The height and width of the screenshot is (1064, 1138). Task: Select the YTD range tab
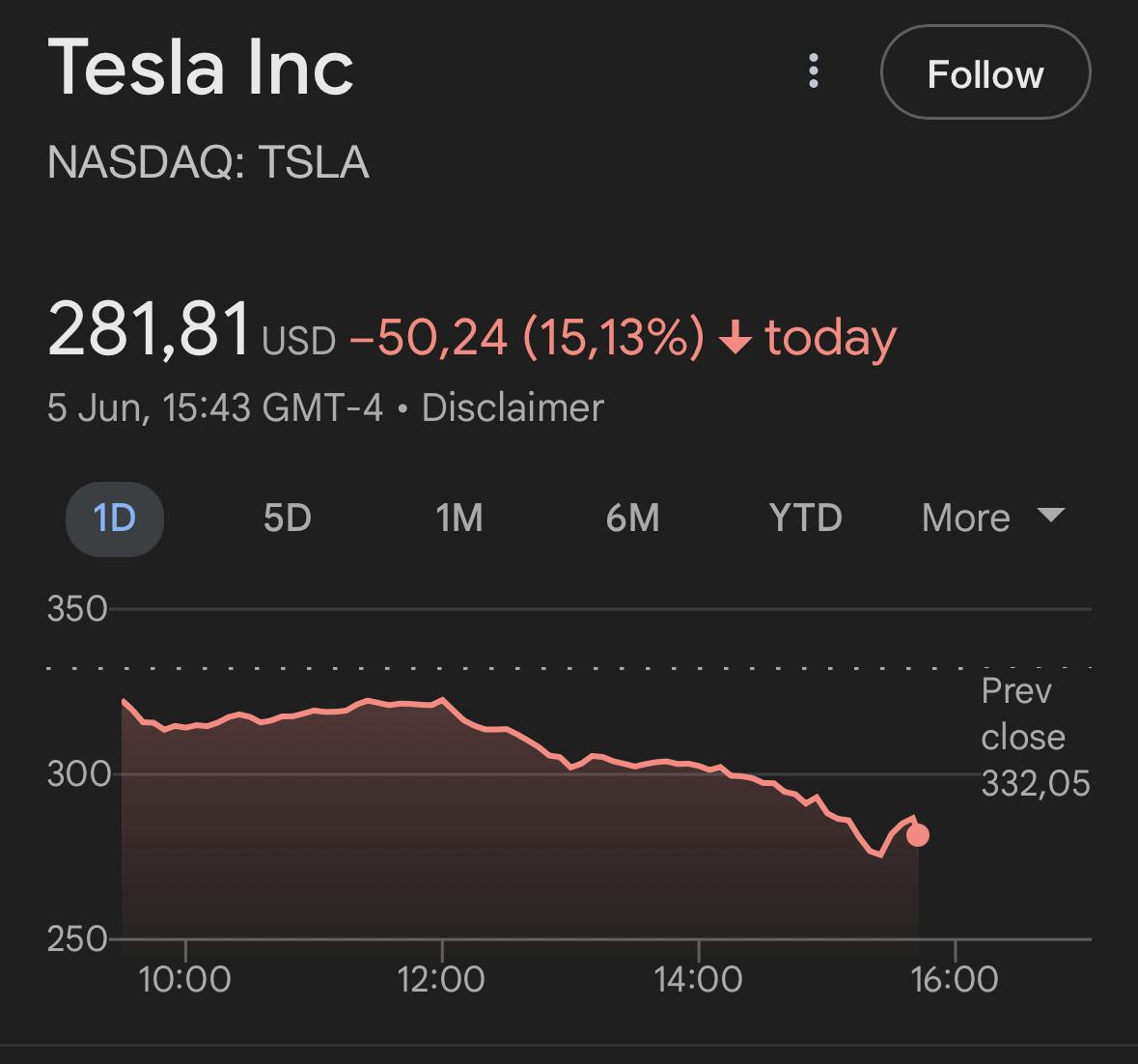click(x=805, y=518)
